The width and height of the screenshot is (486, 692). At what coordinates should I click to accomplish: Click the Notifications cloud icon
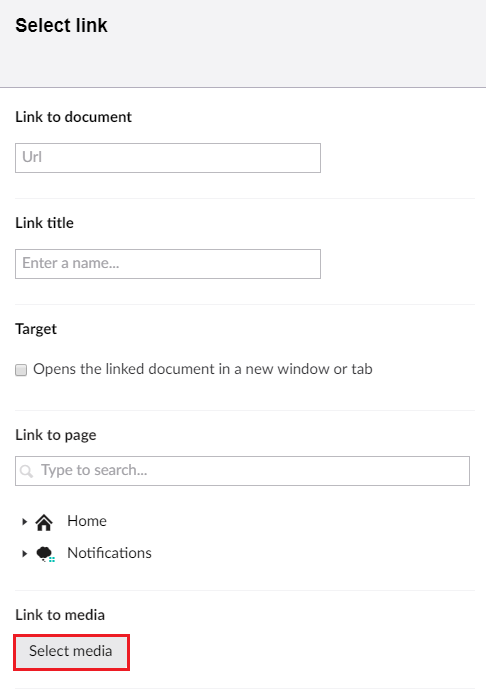point(45,554)
